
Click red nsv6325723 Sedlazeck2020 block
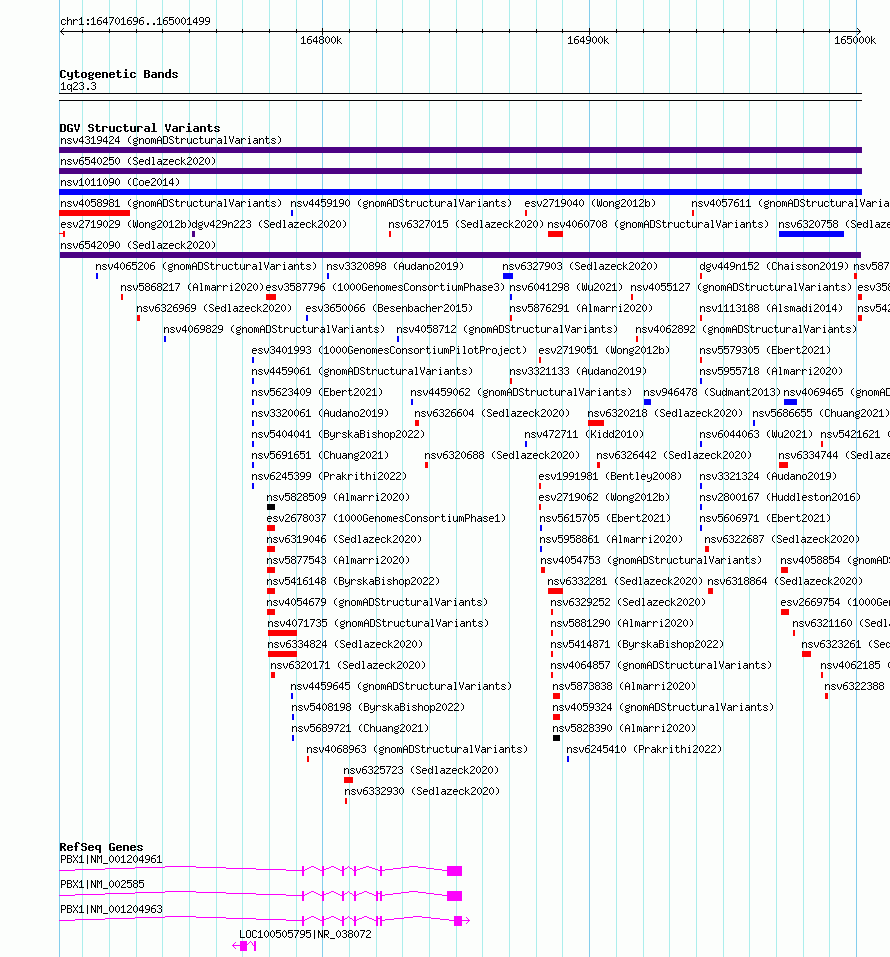point(349,780)
